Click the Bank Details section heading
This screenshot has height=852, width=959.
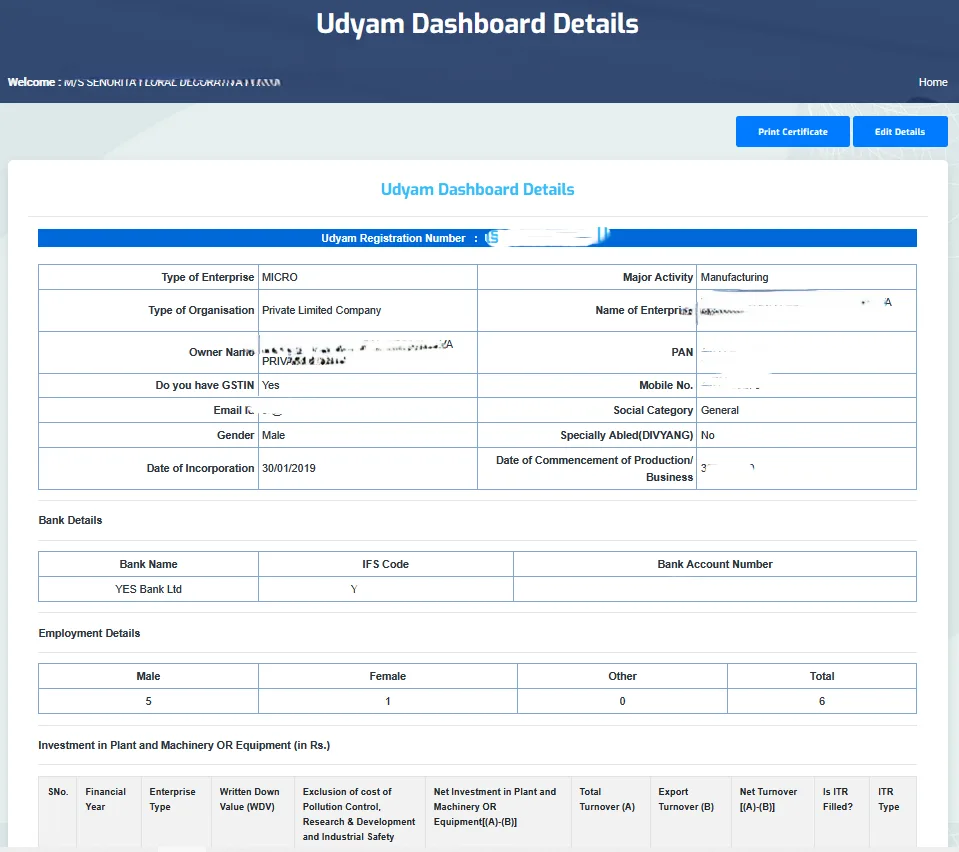coord(70,520)
